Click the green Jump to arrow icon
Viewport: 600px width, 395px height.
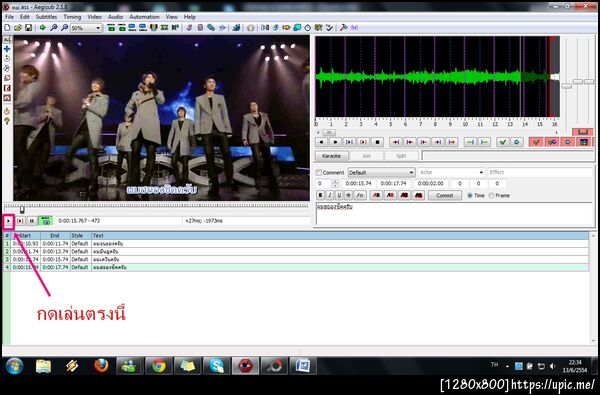coord(42,28)
